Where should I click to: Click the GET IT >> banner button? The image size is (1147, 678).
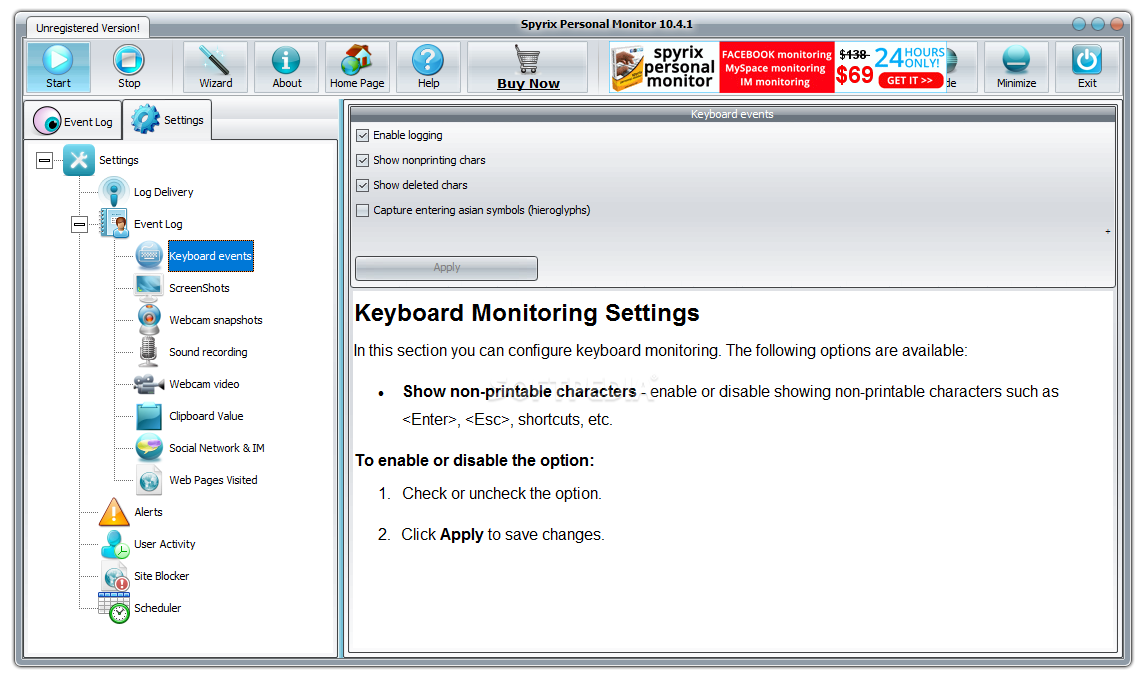910,80
